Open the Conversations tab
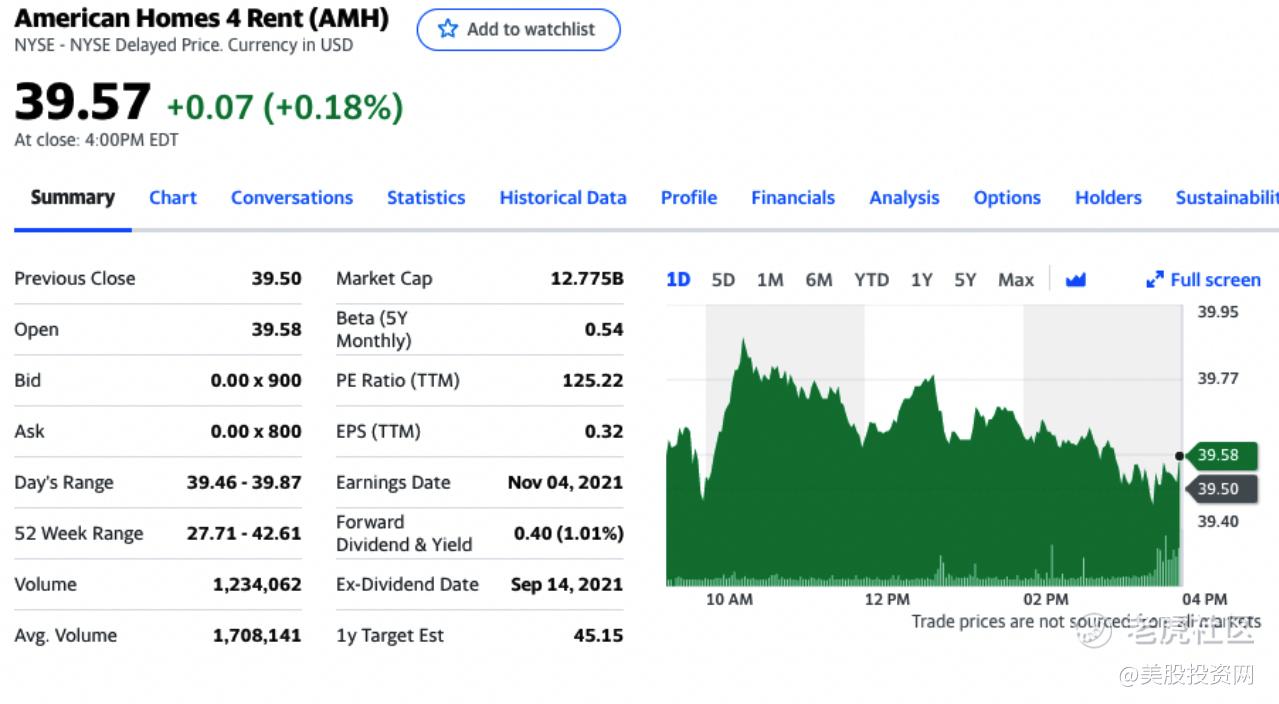 (x=292, y=197)
